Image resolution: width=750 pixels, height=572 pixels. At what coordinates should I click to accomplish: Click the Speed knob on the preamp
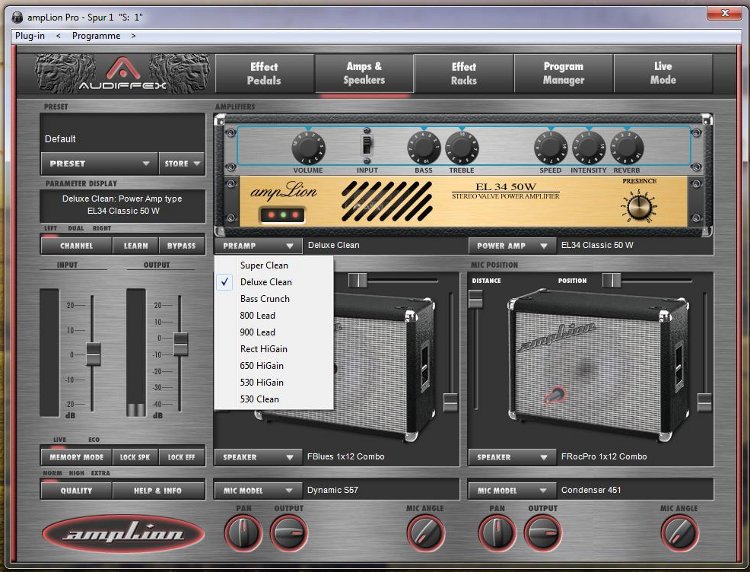(x=551, y=148)
